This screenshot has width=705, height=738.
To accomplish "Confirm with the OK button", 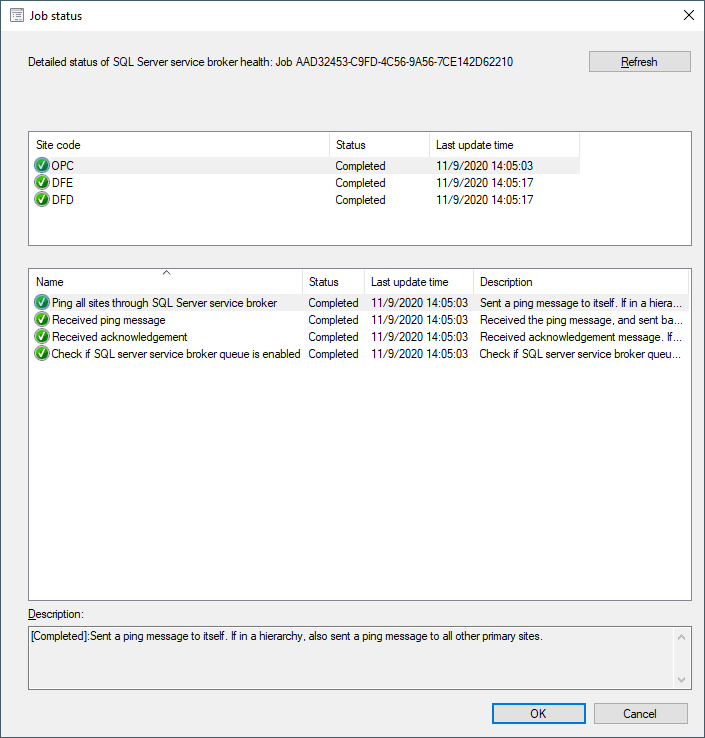I will point(539,714).
